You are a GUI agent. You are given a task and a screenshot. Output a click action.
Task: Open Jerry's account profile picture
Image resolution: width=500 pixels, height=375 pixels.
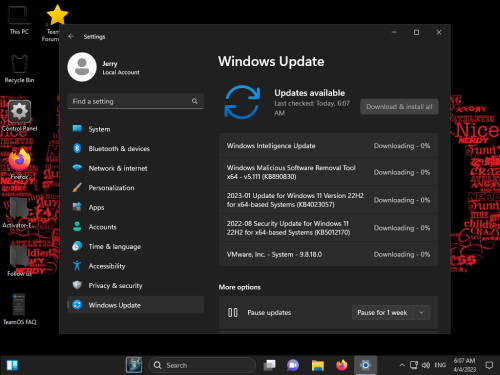tap(82, 67)
